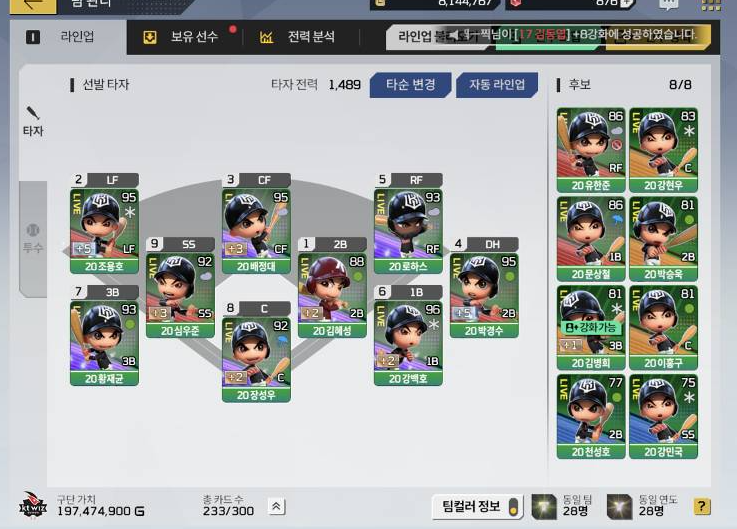Open the 보유 선수 tab
This screenshot has height=529, width=737.
click(181, 37)
